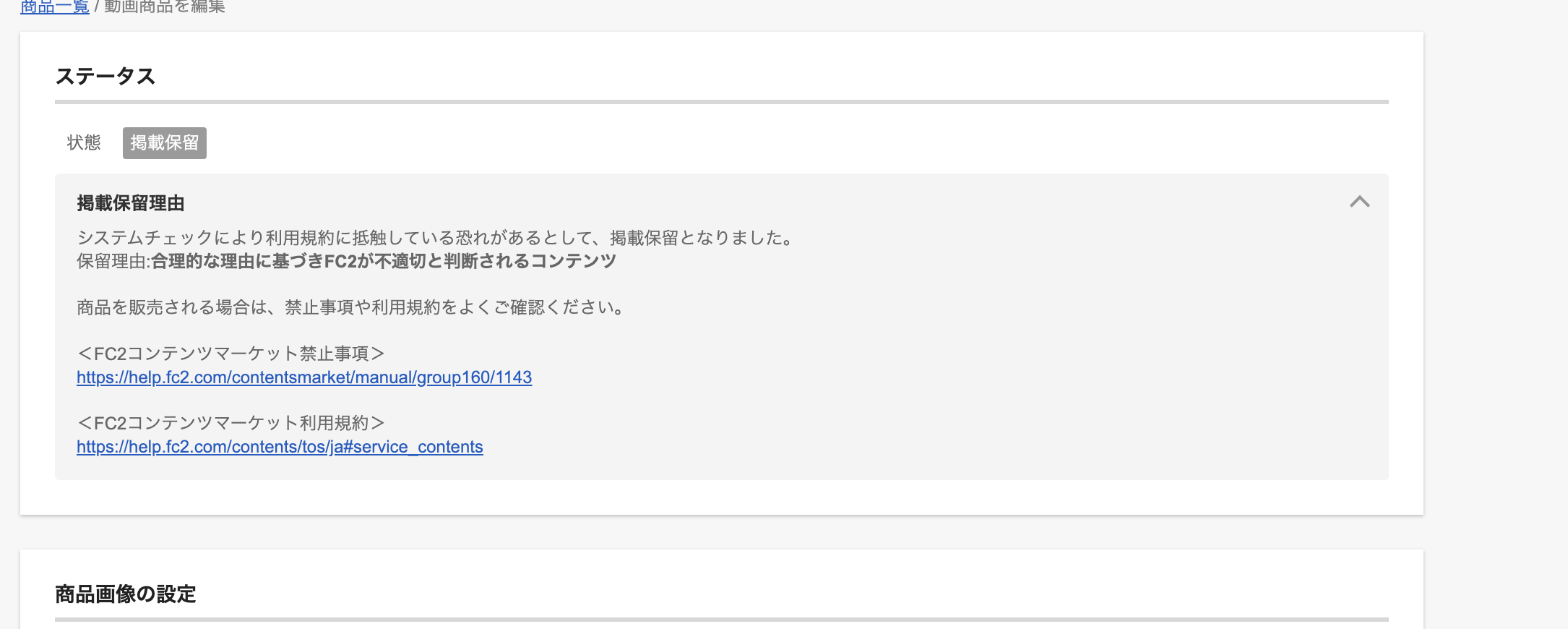Click the ステータス section heading
The image size is (1568, 629).
click(105, 77)
